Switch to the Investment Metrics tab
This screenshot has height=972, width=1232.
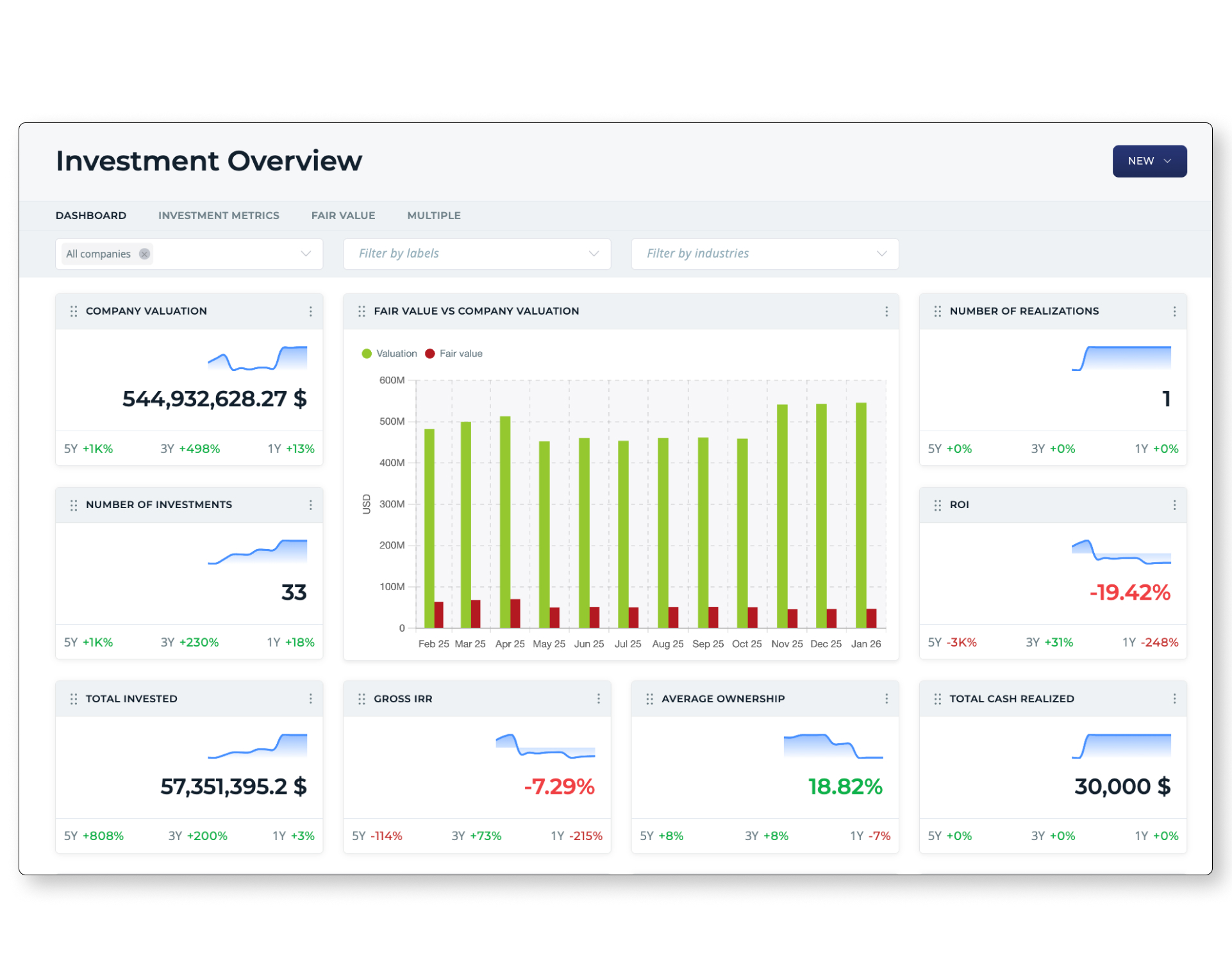click(x=219, y=215)
